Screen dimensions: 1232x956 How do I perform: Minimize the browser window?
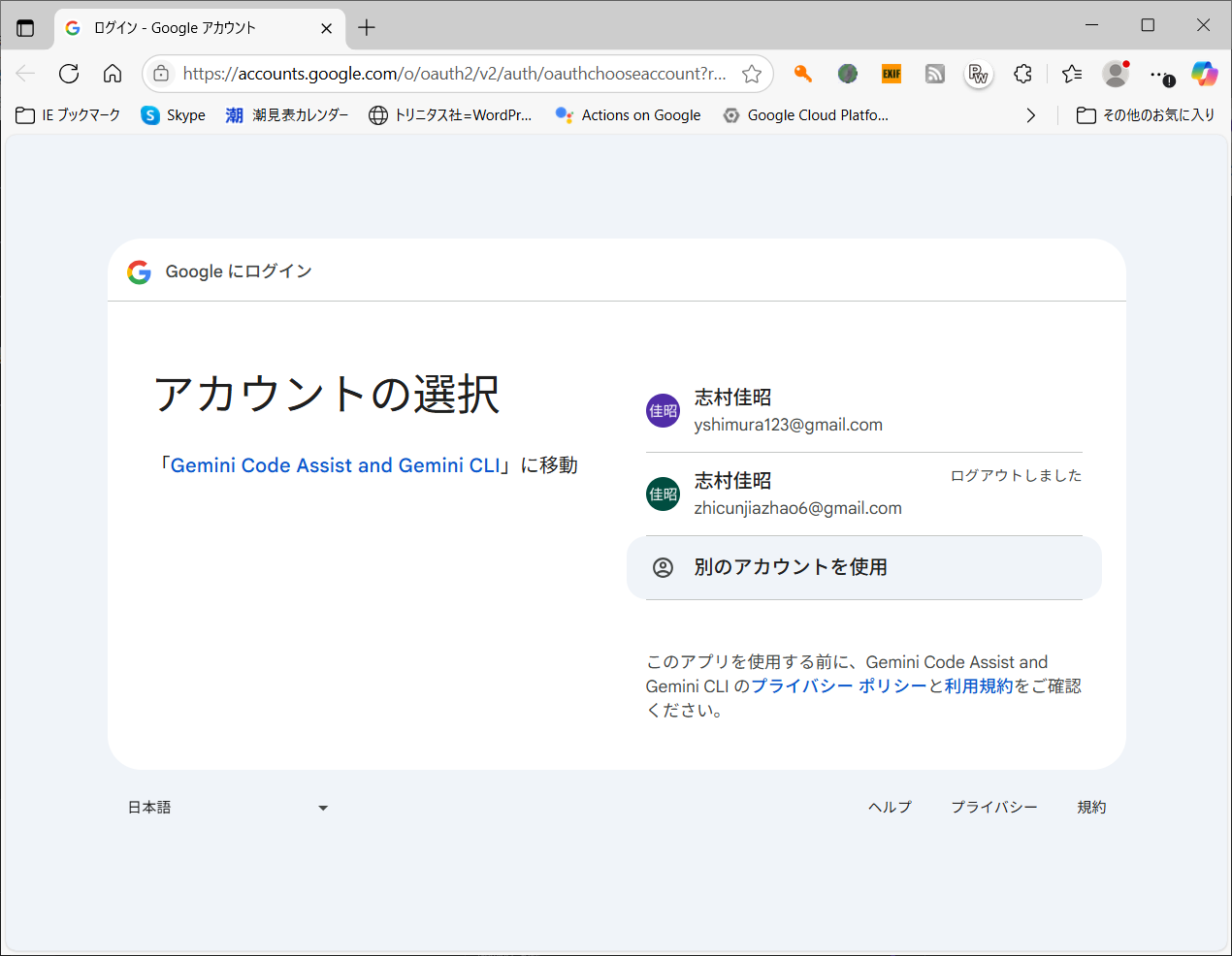point(1092,25)
